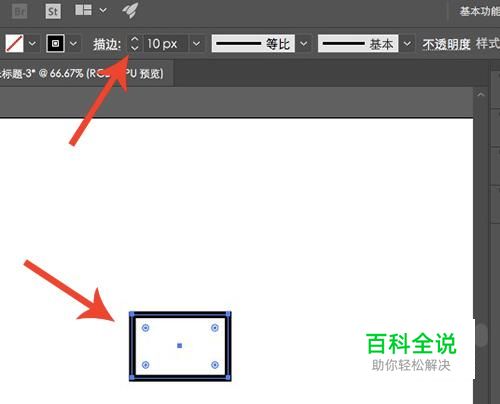This screenshot has height=404, width=500.
Task: Open Adobe Bridge via the Br icon
Action: [20, 12]
